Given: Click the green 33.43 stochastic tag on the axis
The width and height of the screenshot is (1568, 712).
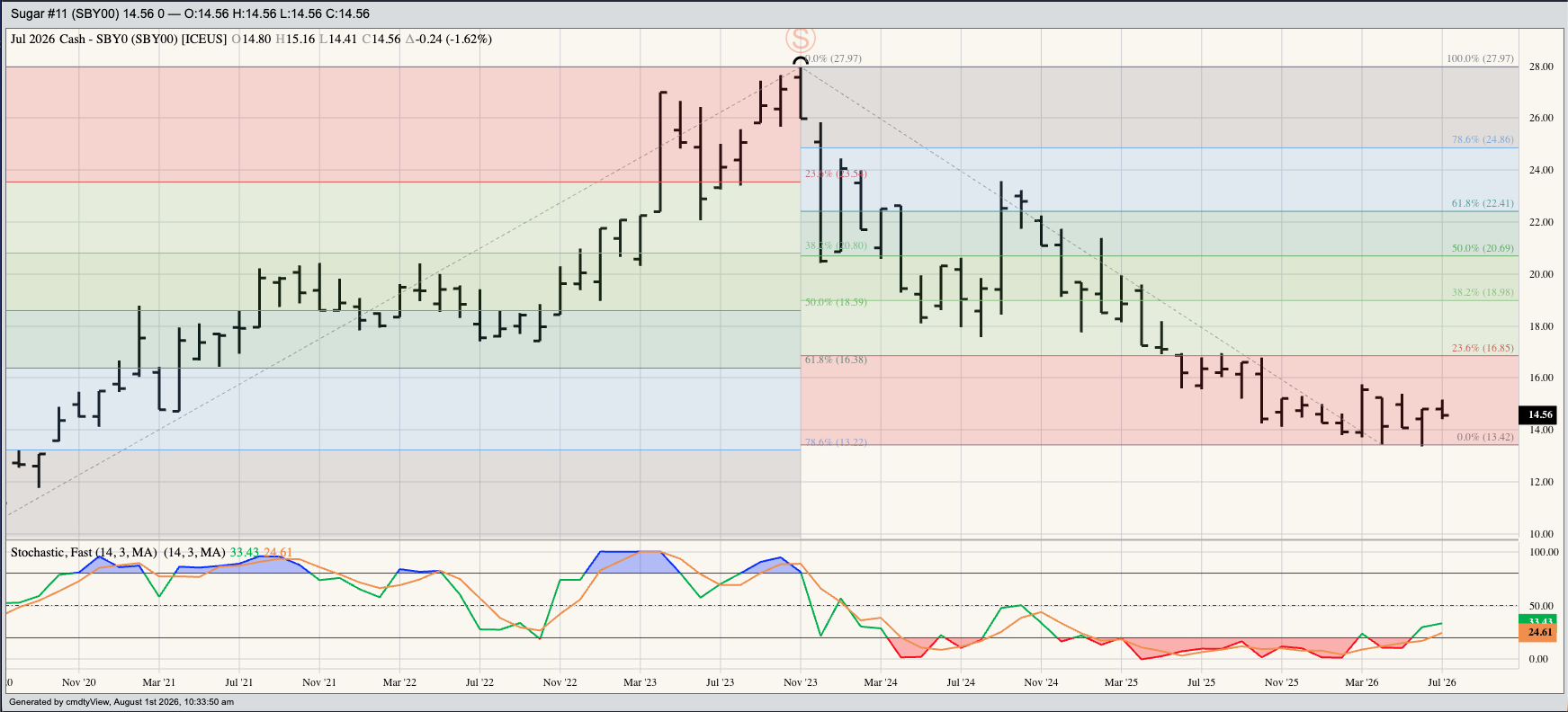Looking at the screenshot, I should tap(1537, 619).
